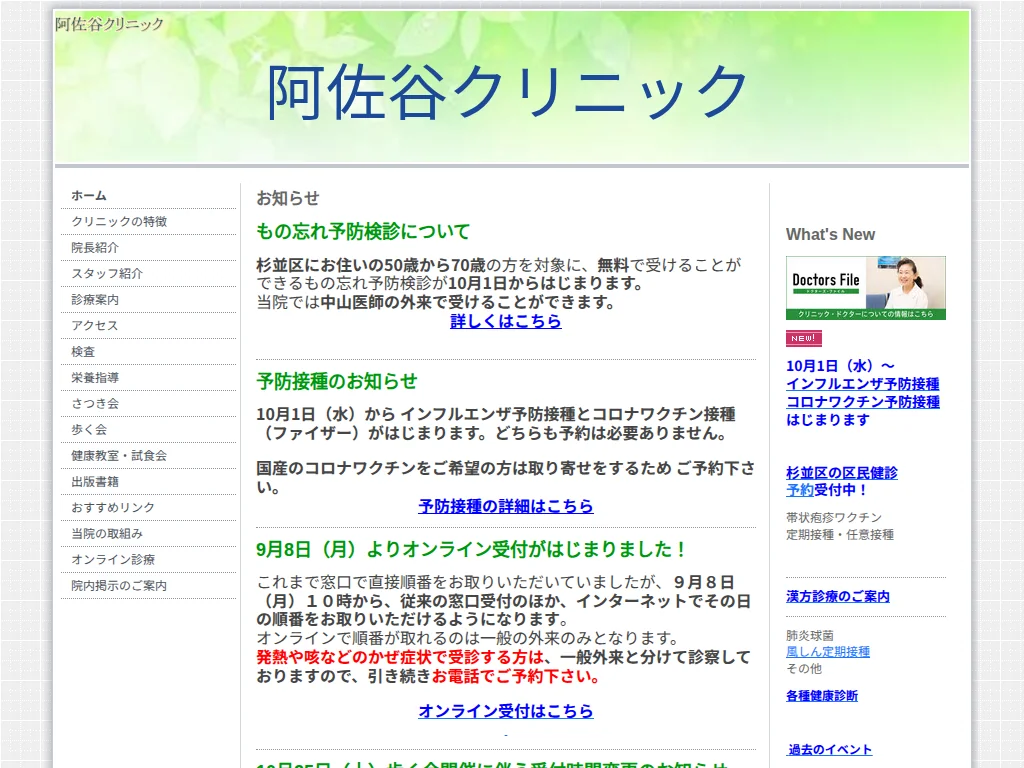Click 肺炎球菌 text in right column
This screenshot has height=768, width=1024.
809,635
